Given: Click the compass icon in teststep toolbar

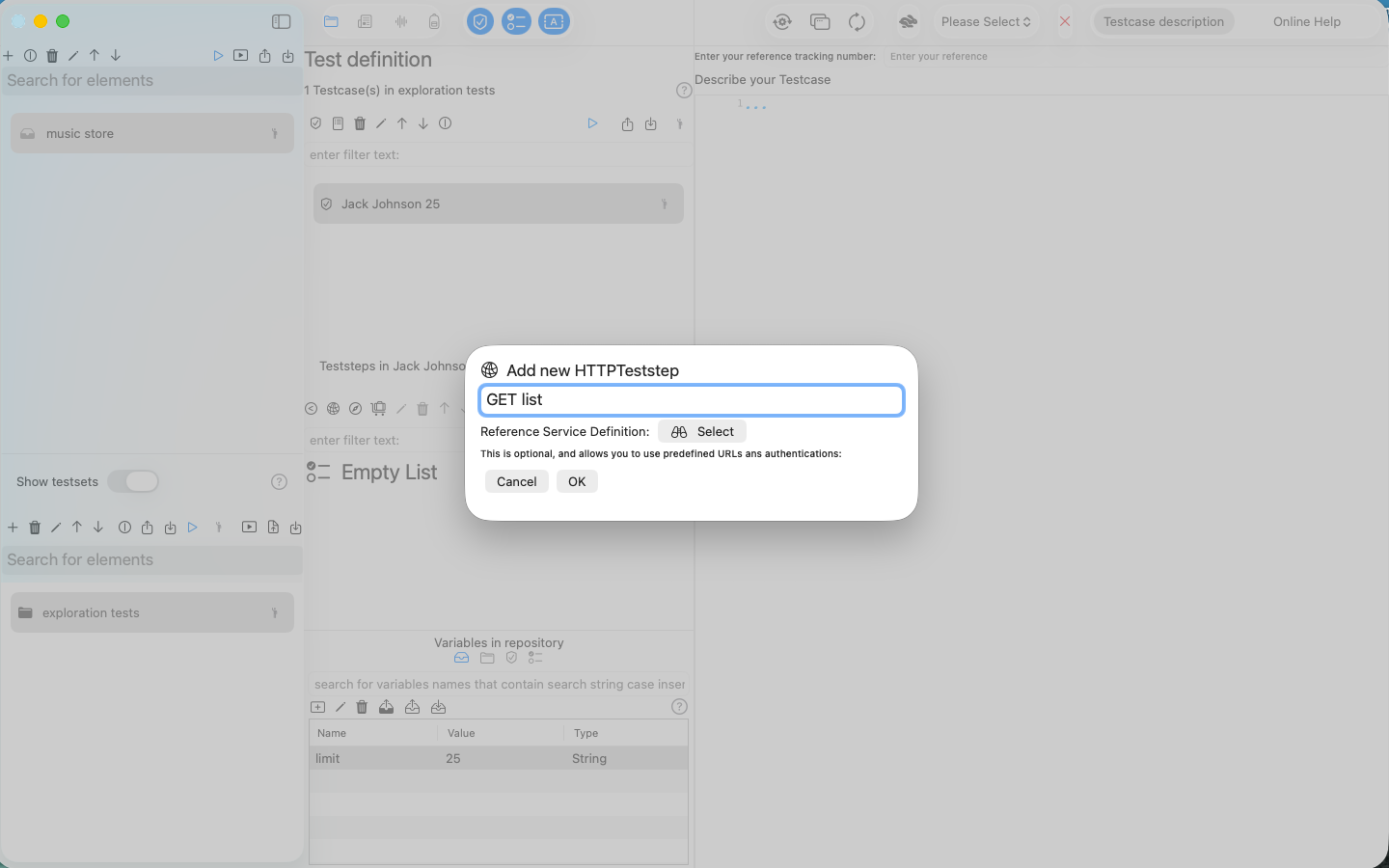Looking at the screenshot, I should 355,408.
